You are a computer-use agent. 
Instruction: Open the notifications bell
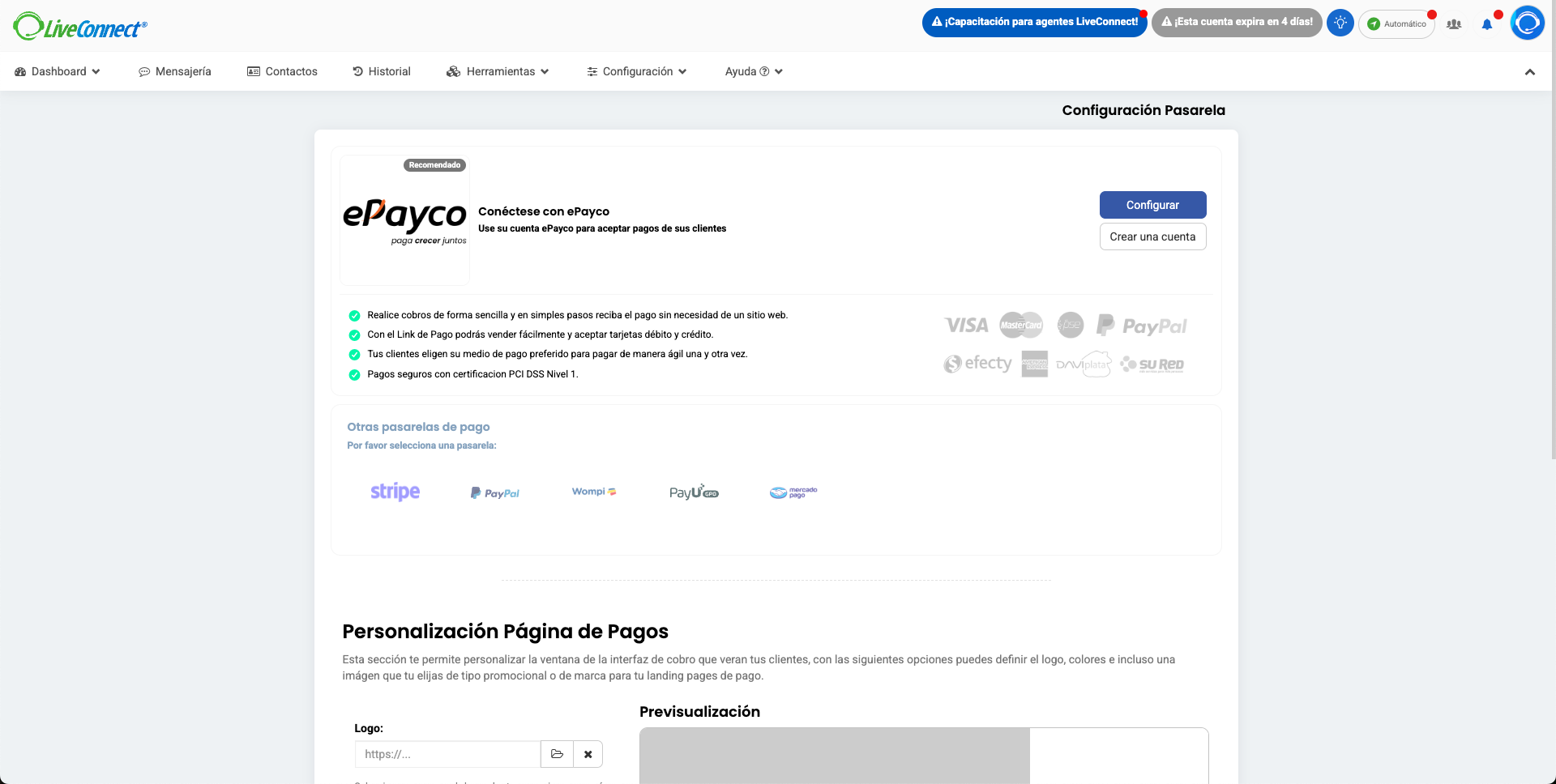(1486, 24)
